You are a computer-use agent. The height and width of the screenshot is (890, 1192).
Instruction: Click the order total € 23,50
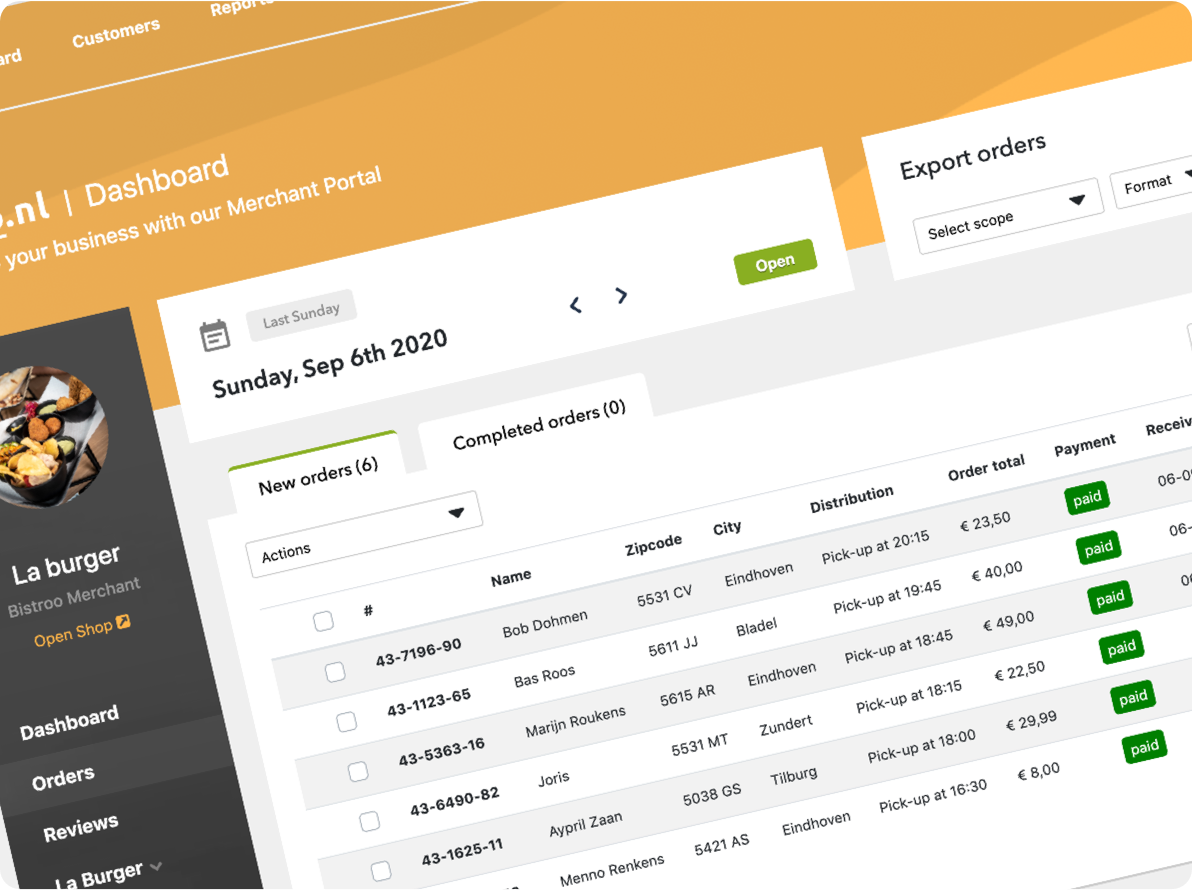pos(985,521)
